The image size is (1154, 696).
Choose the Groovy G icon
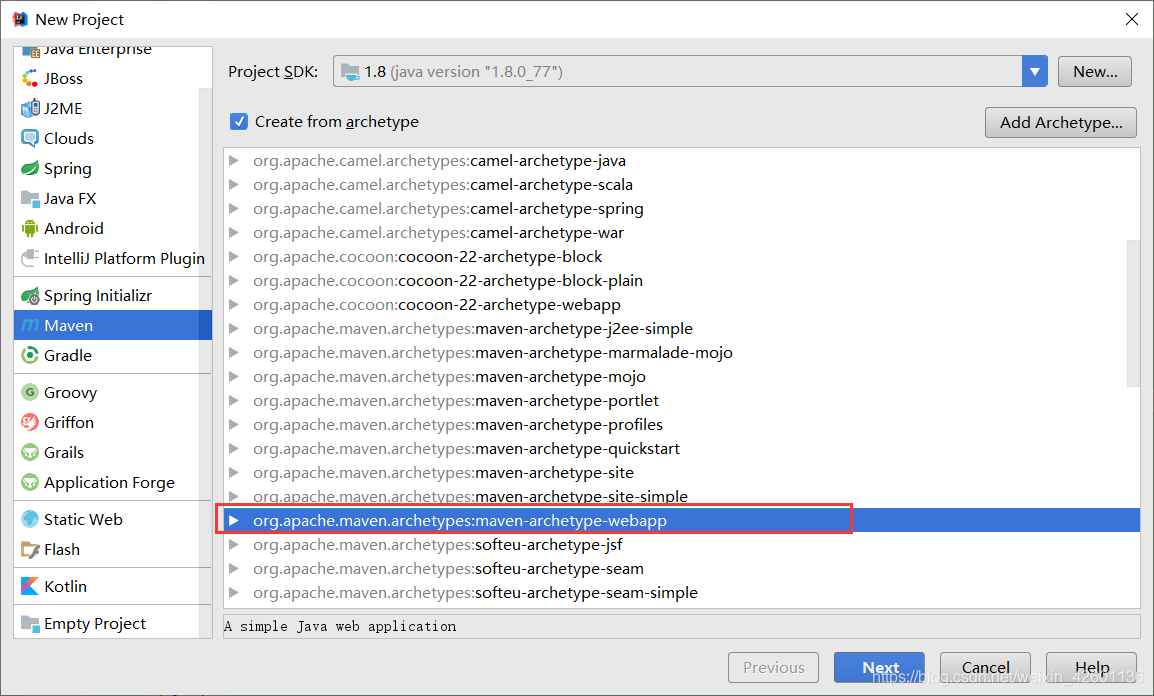30,392
